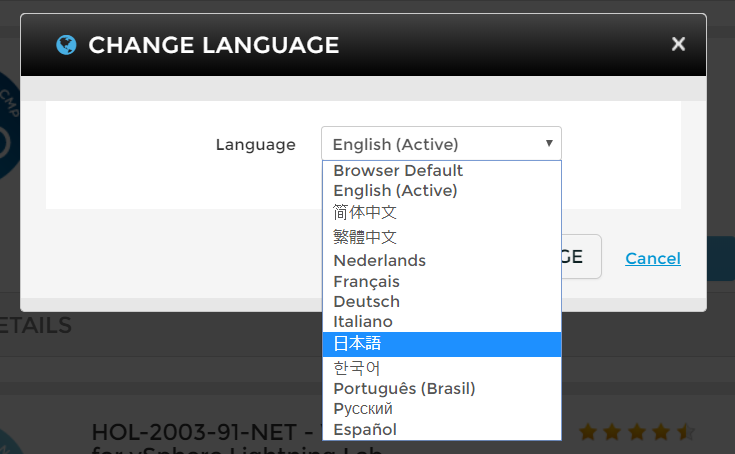This screenshot has width=735, height=454.
Task: Pick Русский from the language list
Action: (442, 409)
